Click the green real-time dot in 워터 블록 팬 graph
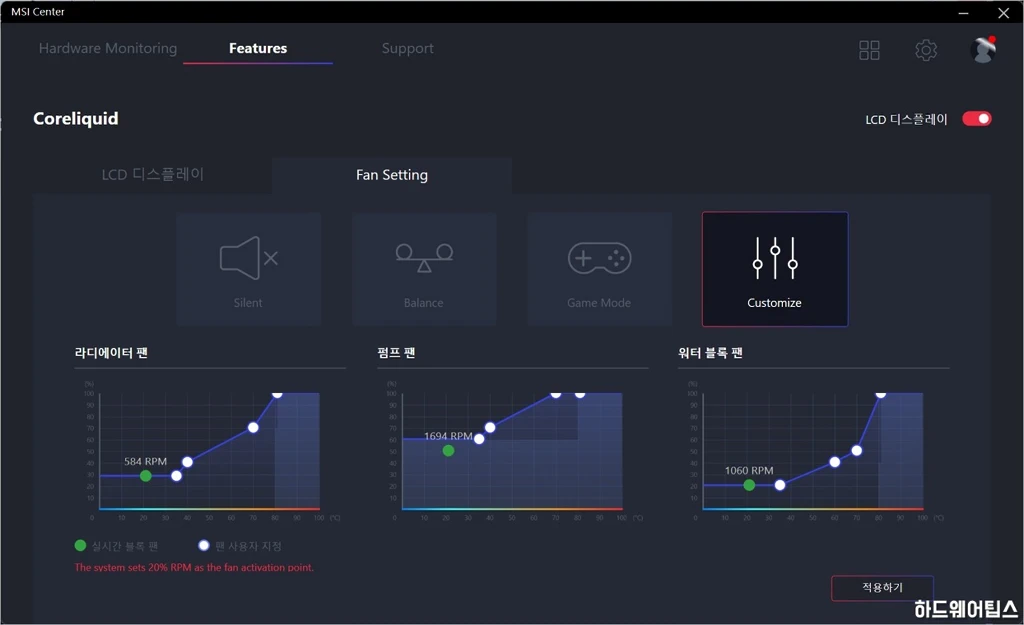The height and width of the screenshot is (625, 1024). coord(749,485)
